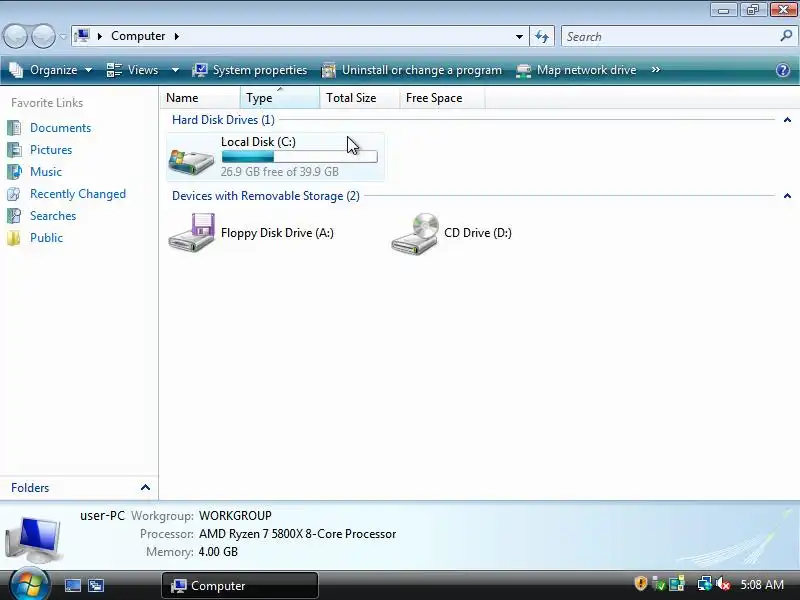Click the Documents folder icon in sidebar
The image size is (800, 600).
pyautogui.click(x=14, y=128)
